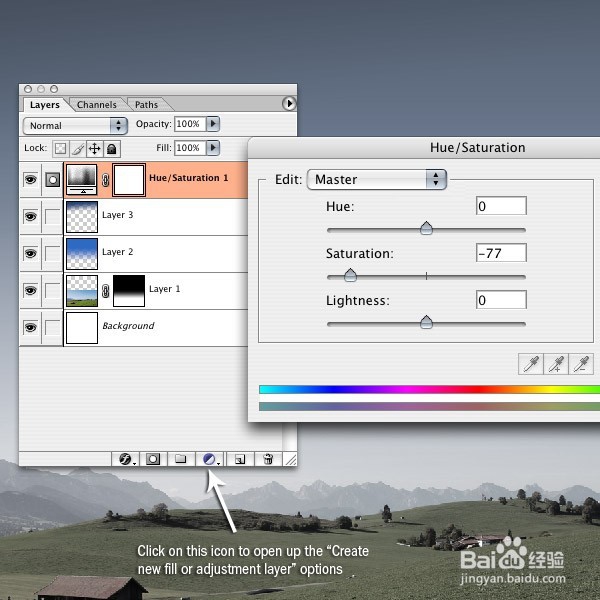Select the Add to Sample eyedropper
Screen dimensions: 600x600
[556, 364]
